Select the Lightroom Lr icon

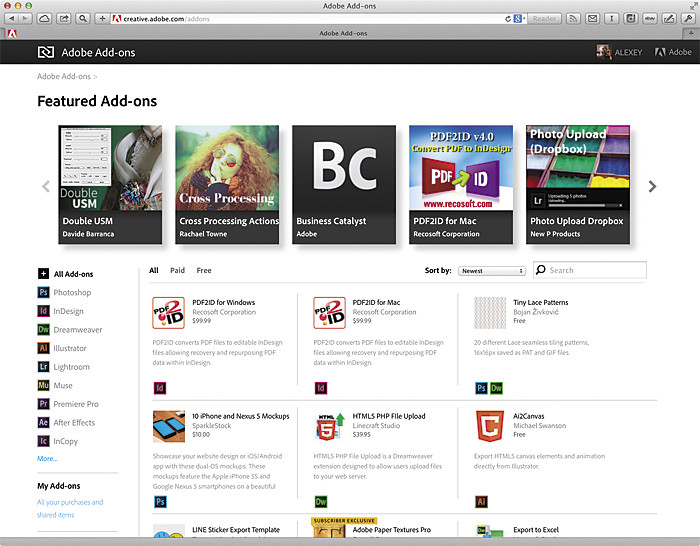(x=43, y=367)
